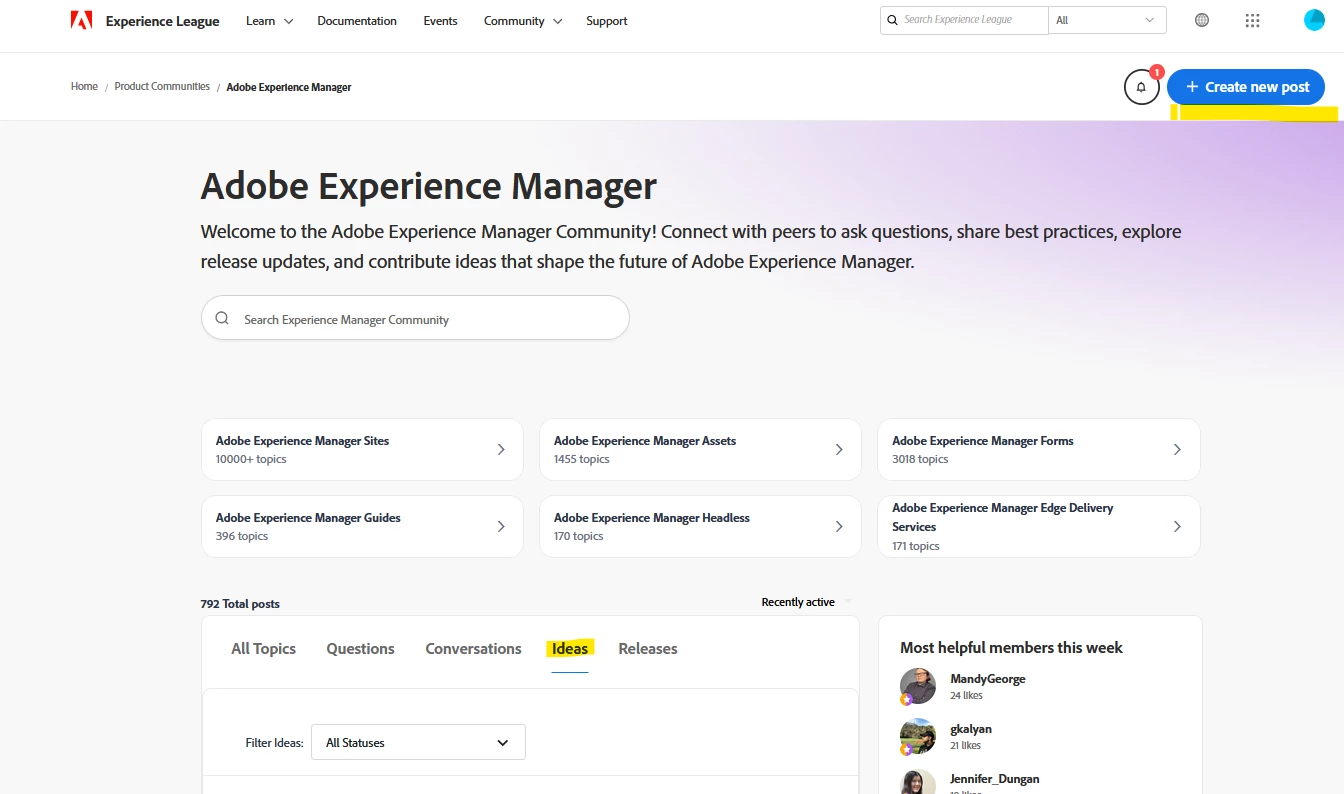Click arrow on Adobe Experience Manager Forms card
This screenshot has width=1344, height=794.
pyautogui.click(x=1177, y=449)
